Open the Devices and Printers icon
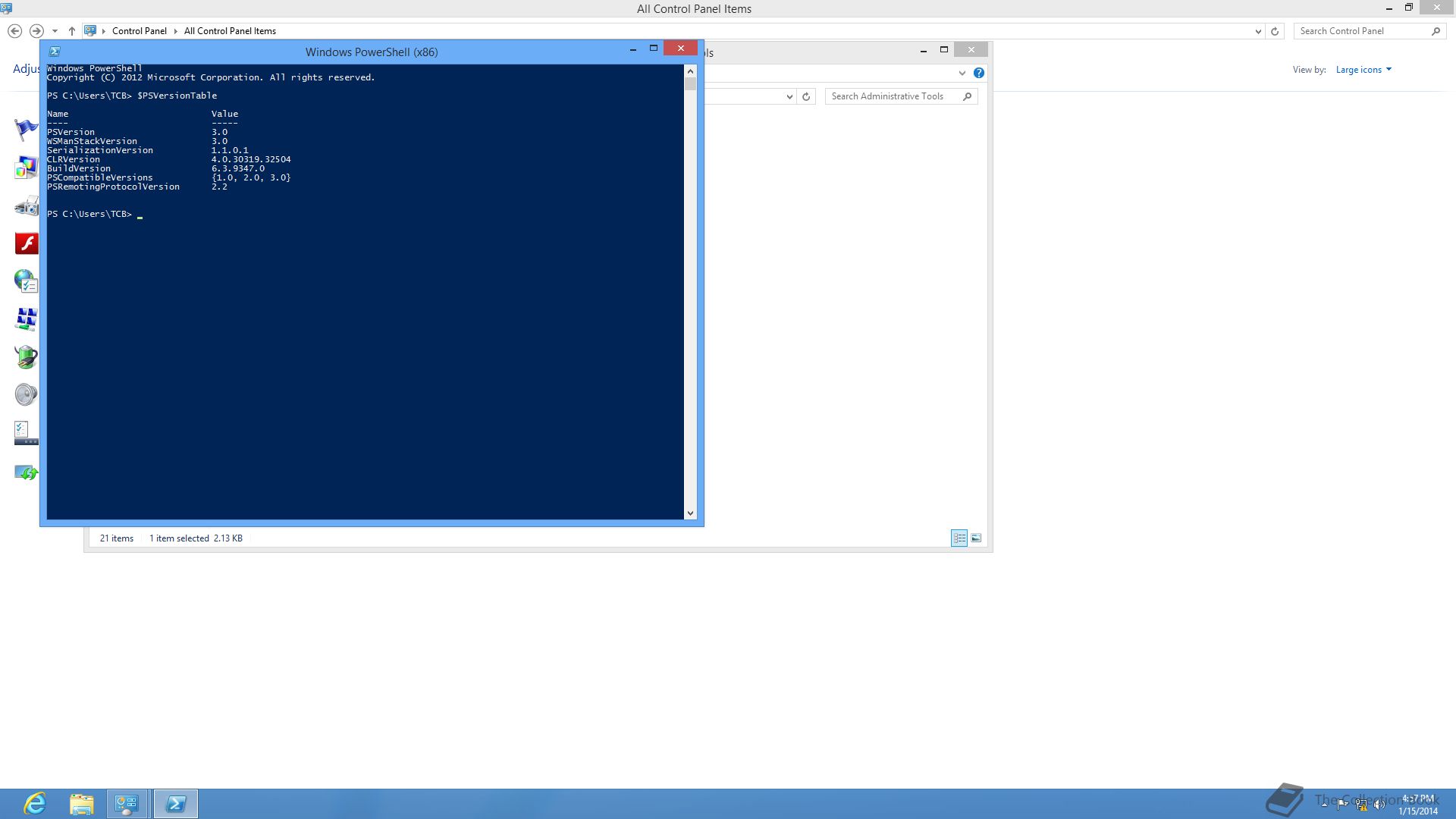This screenshot has height=819, width=1456. pos(26,206)
